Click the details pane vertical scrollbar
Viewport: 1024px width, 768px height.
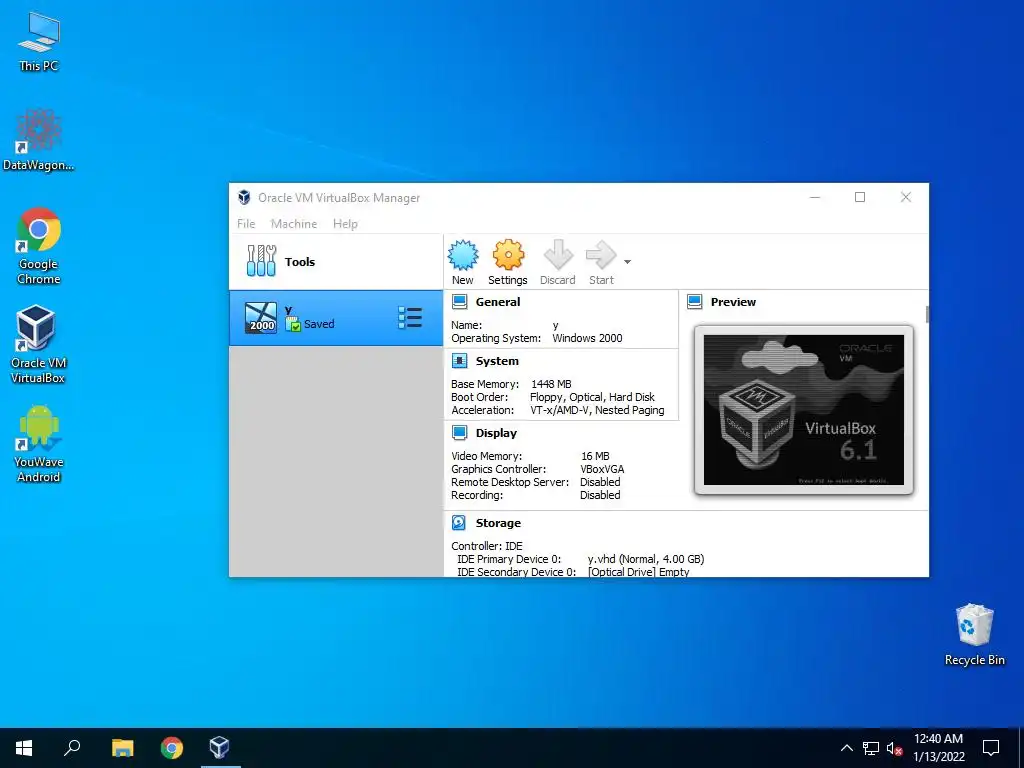pos(927,313)
